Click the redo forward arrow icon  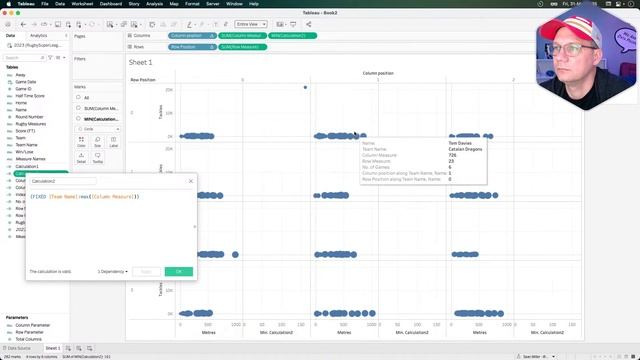tap(34, 24)
